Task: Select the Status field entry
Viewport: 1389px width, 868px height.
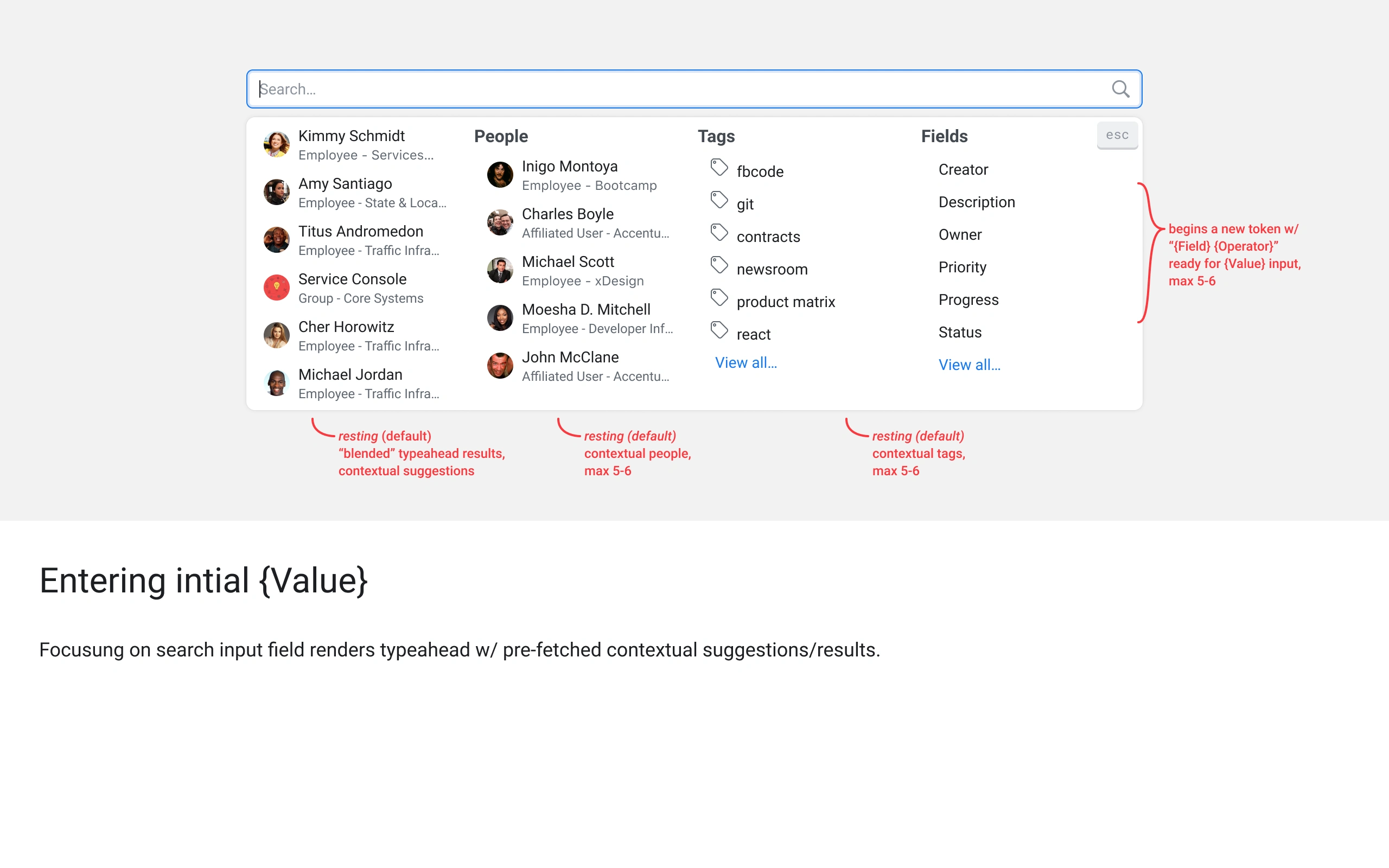Action: 960,333
